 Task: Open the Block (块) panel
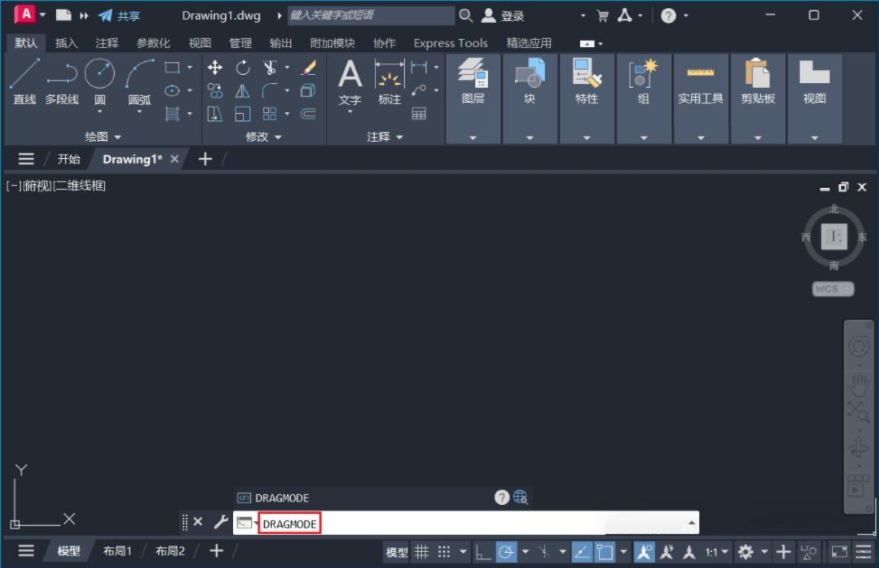(530, 99)
